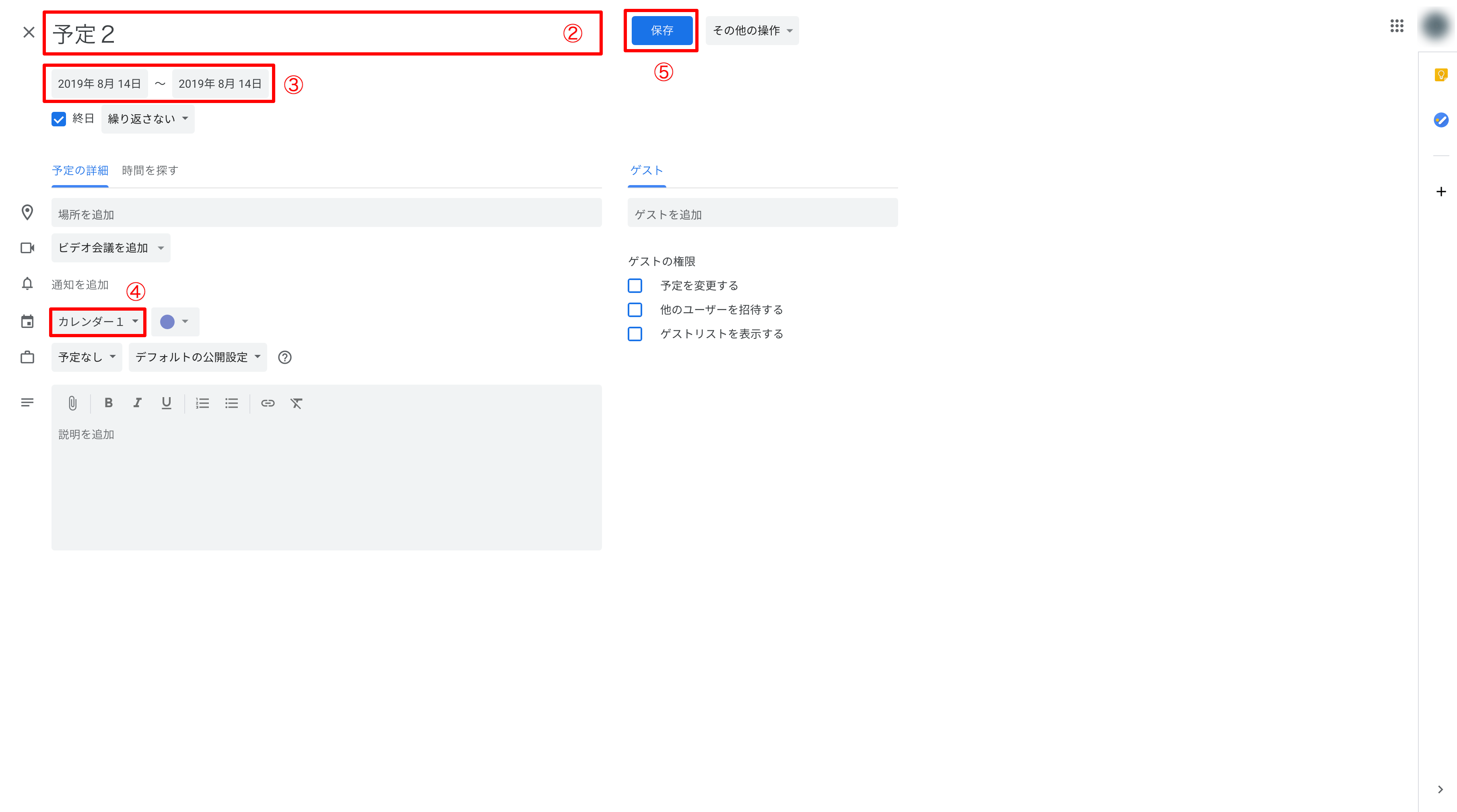Switch to the 時間を探す tab
The image size is (1457, 812).
pos(150,170)
